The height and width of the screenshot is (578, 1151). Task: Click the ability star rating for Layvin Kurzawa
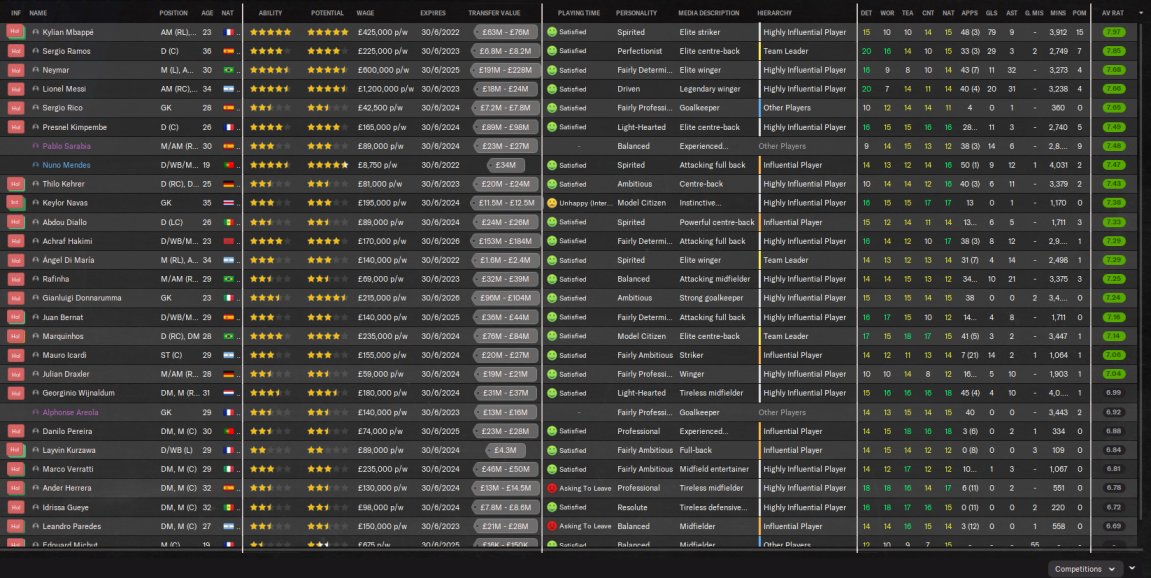270,449
